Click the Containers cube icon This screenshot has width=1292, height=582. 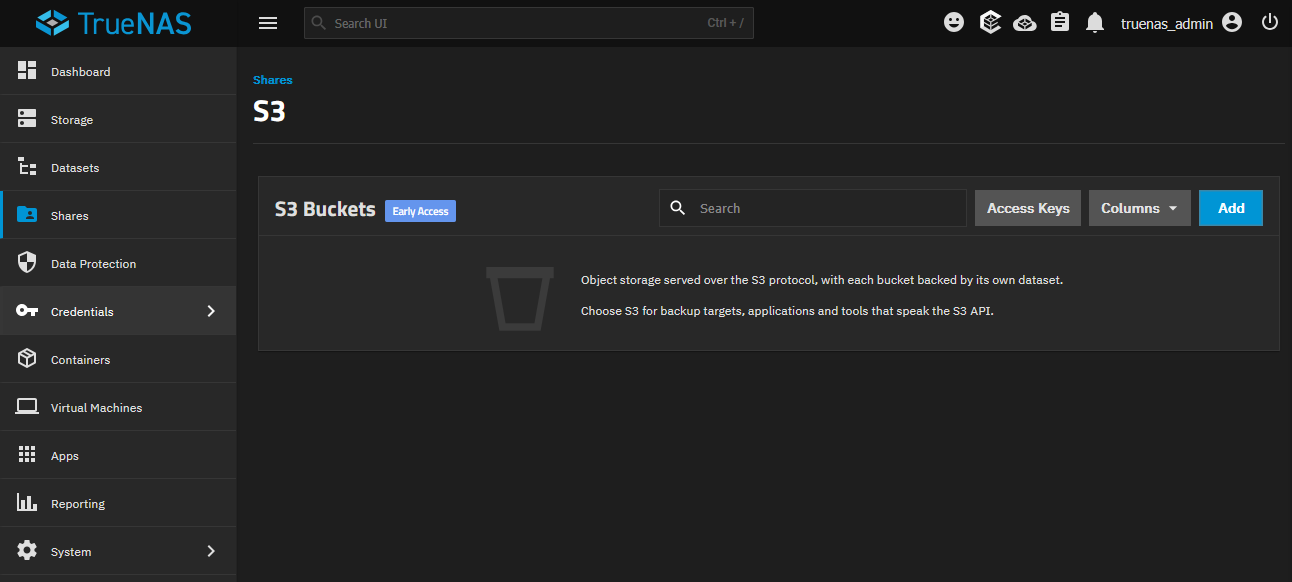27,359
